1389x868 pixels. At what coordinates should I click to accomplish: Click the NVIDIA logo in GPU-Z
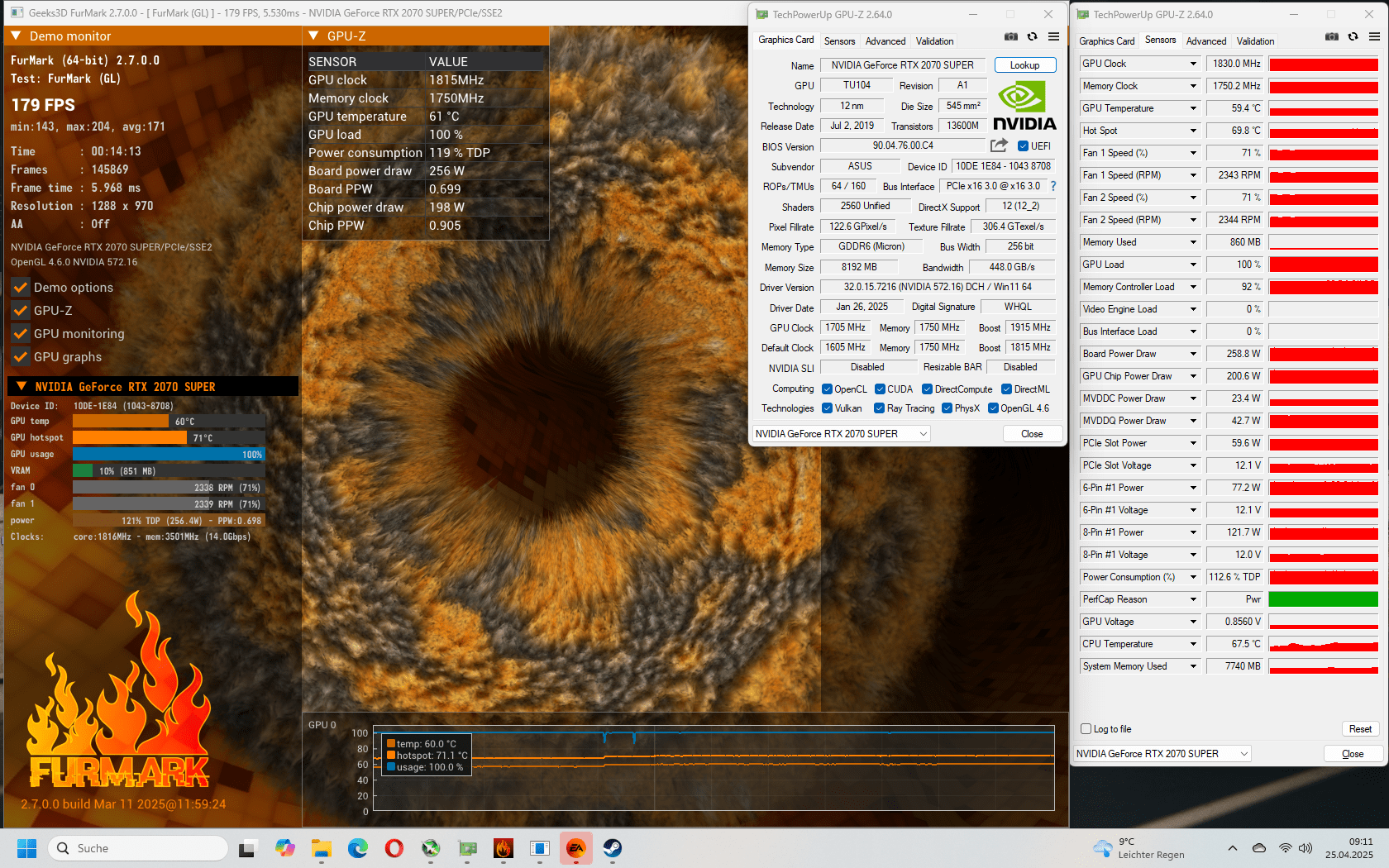[1024, 105]
